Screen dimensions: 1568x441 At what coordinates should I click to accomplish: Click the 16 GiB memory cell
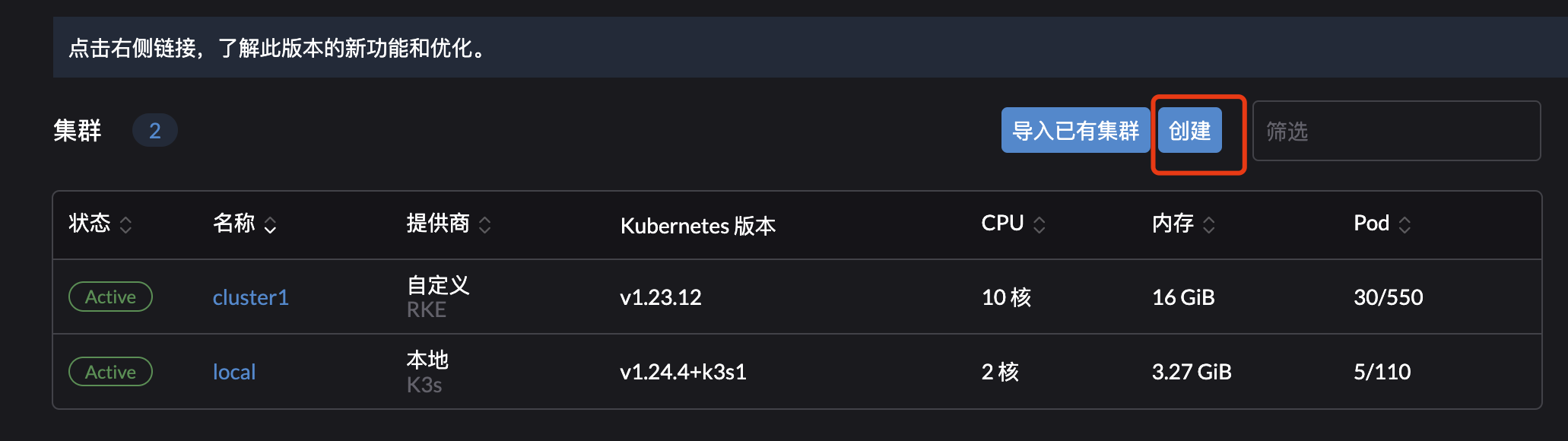1183,297
